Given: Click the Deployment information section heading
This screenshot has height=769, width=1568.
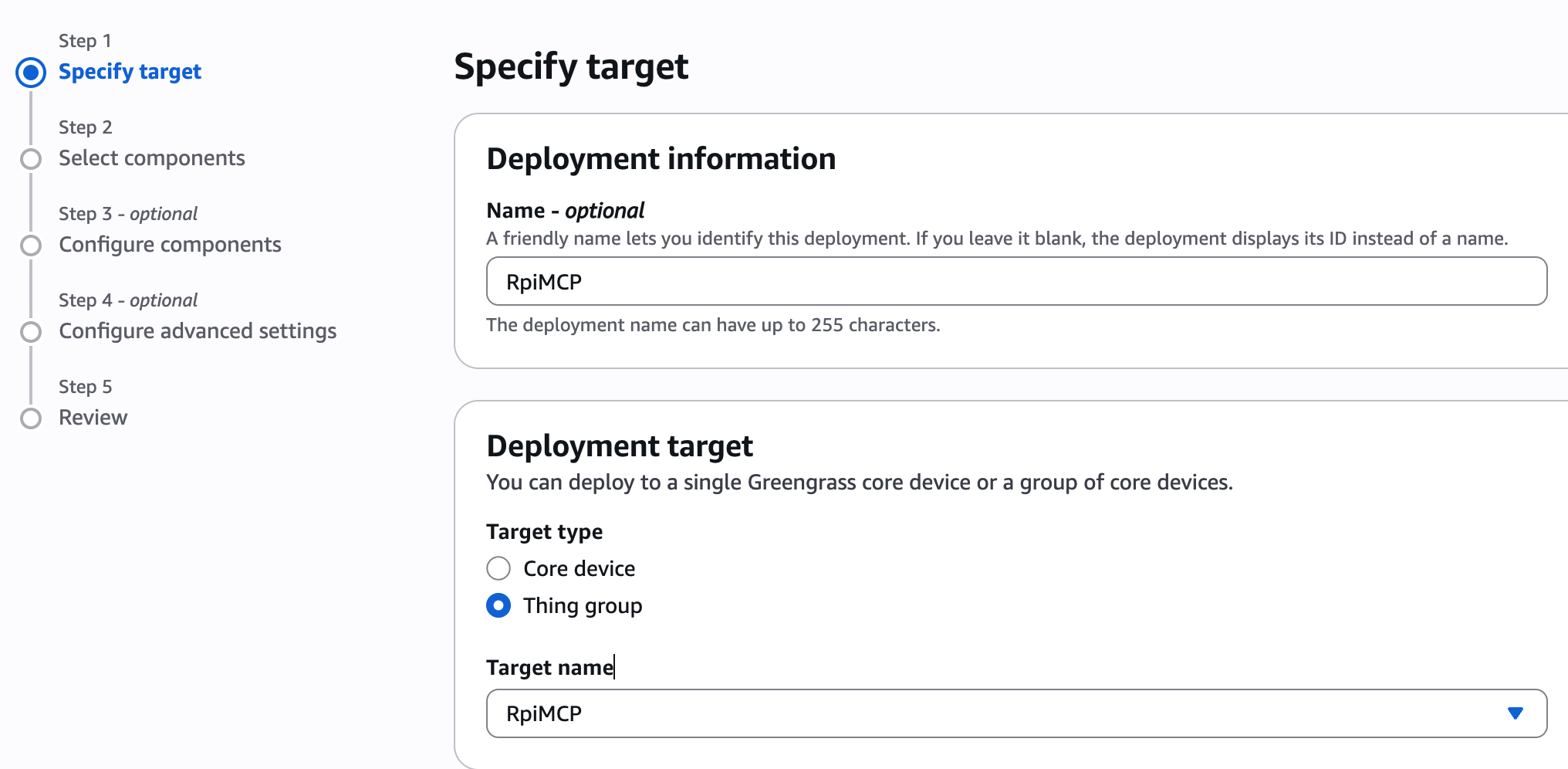Looking at the screenshot, I should click(661, 159).
